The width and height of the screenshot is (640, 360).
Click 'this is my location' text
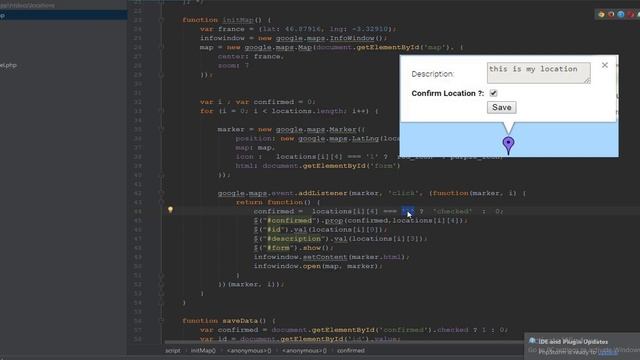(533, 69)
